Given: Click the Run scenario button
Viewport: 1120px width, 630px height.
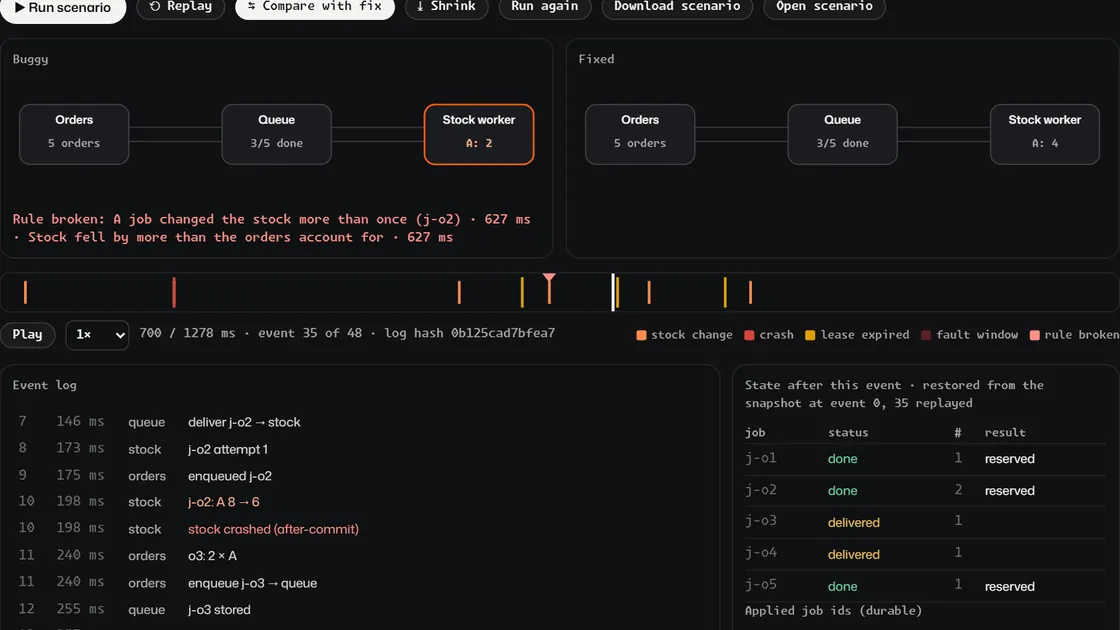Looking at the screenshot, I should [x=63, y=9].
